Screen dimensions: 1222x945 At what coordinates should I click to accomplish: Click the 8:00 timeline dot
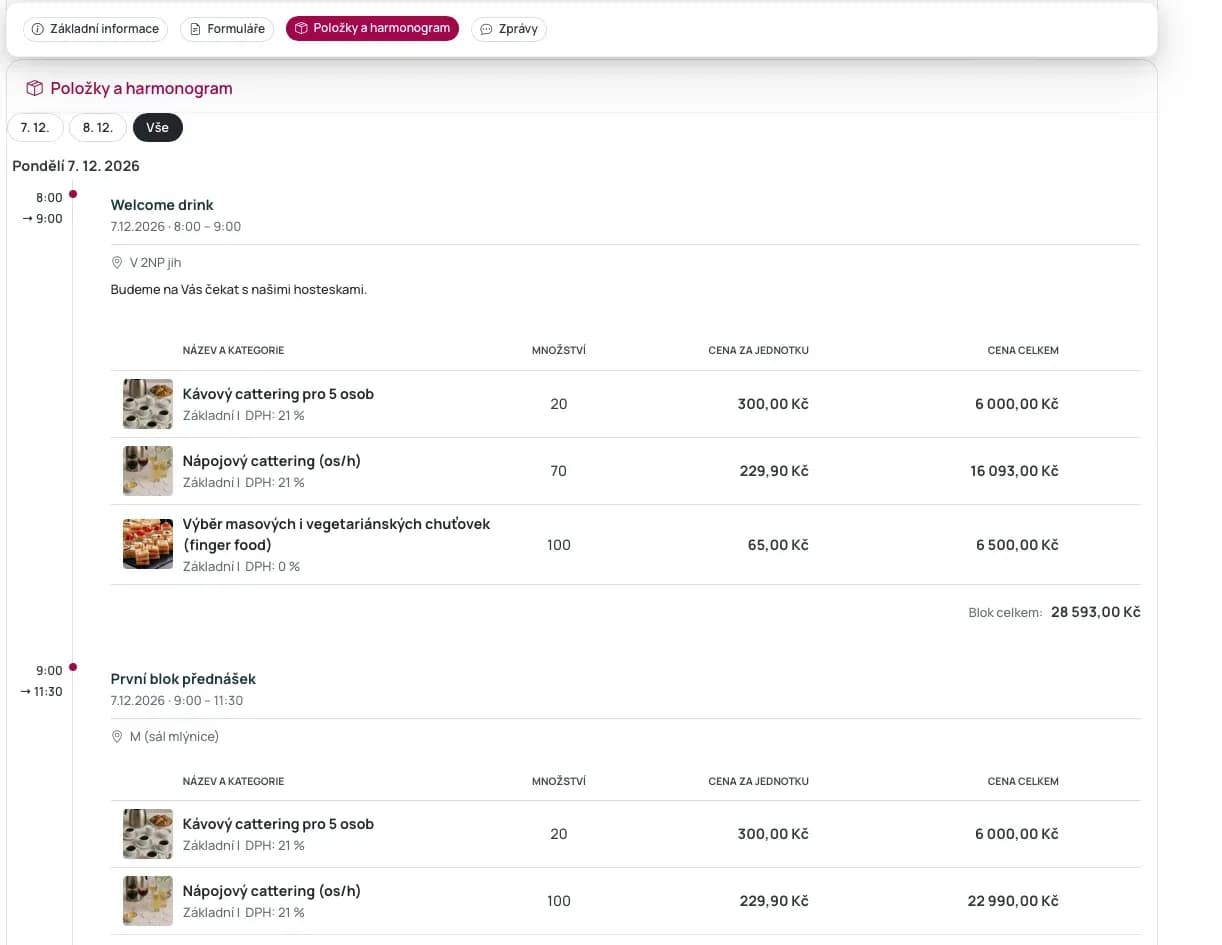(x=73, y=194)
